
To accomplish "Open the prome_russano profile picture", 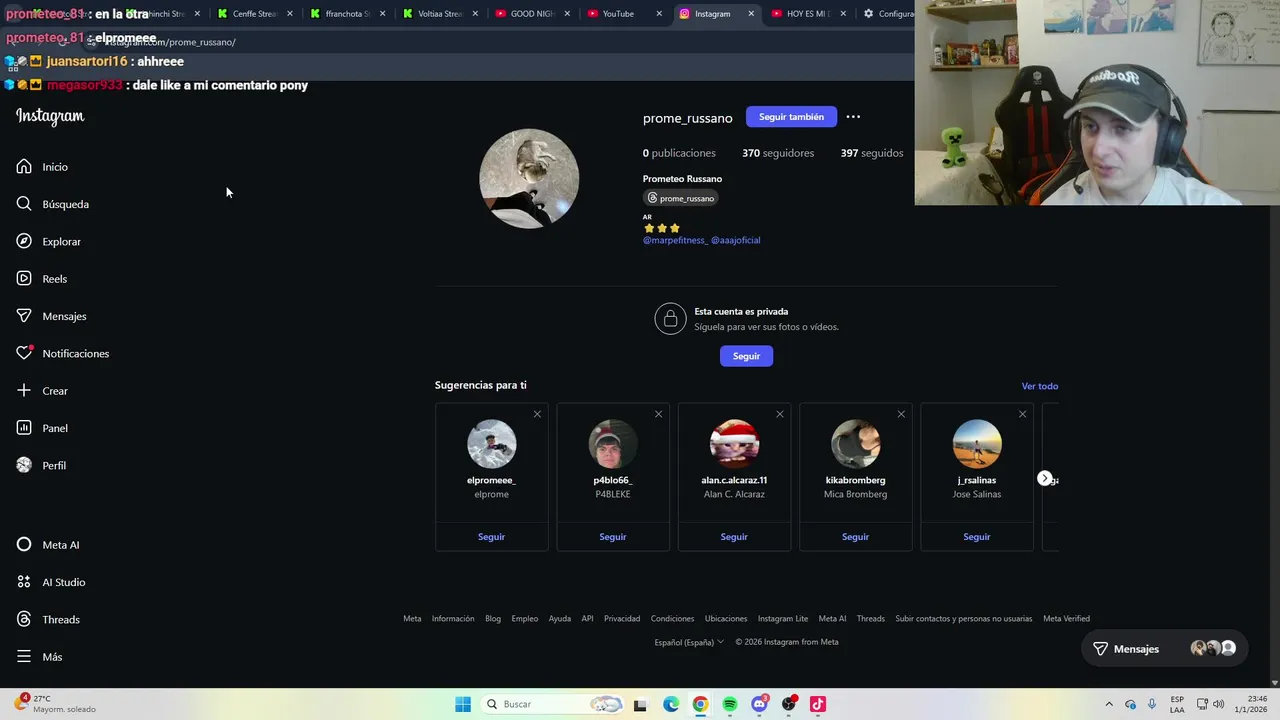I will 529,178.
